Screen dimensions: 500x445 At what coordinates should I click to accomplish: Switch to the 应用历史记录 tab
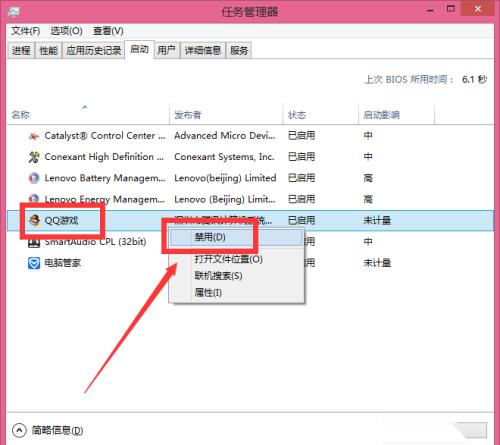coord(93,51)
